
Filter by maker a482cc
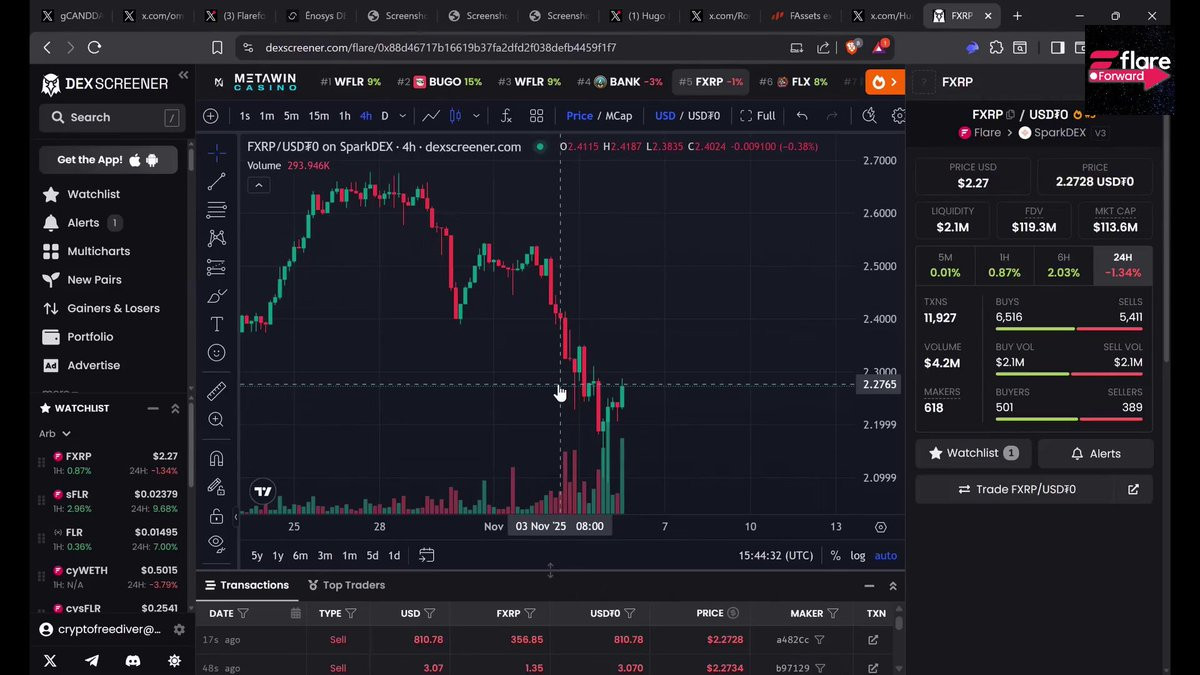coord(819,640)
